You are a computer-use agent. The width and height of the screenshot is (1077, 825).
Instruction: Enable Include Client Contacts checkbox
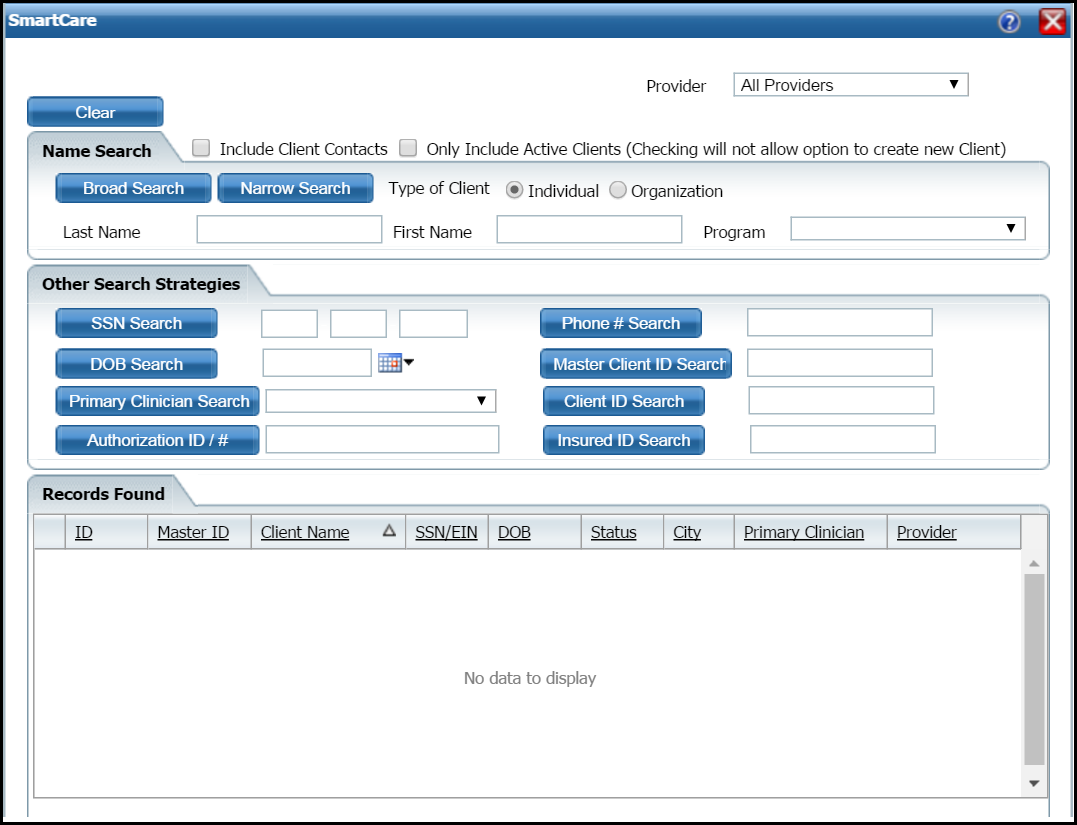(202, 148)
